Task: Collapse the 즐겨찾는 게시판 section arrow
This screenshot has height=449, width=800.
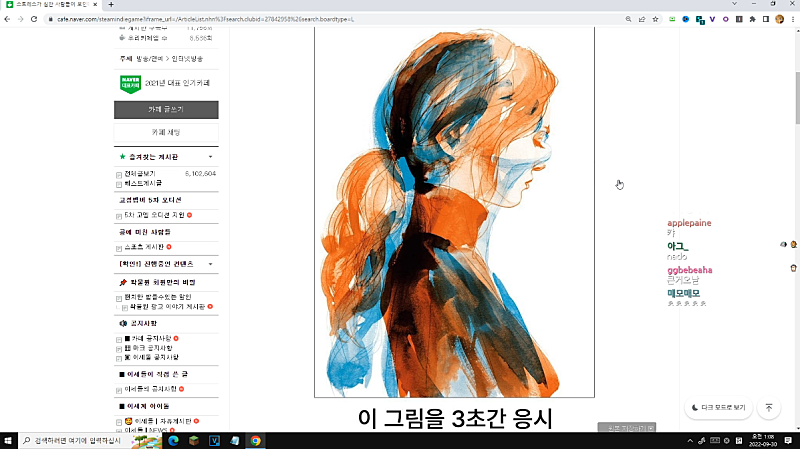Action: (x=210, y=157)
